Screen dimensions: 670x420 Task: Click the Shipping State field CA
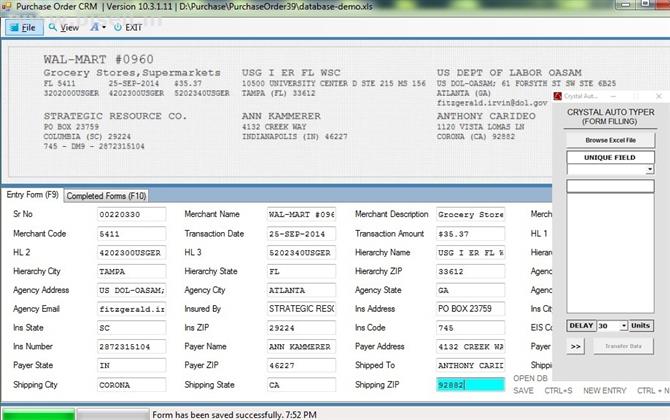[x=301, y=385]
